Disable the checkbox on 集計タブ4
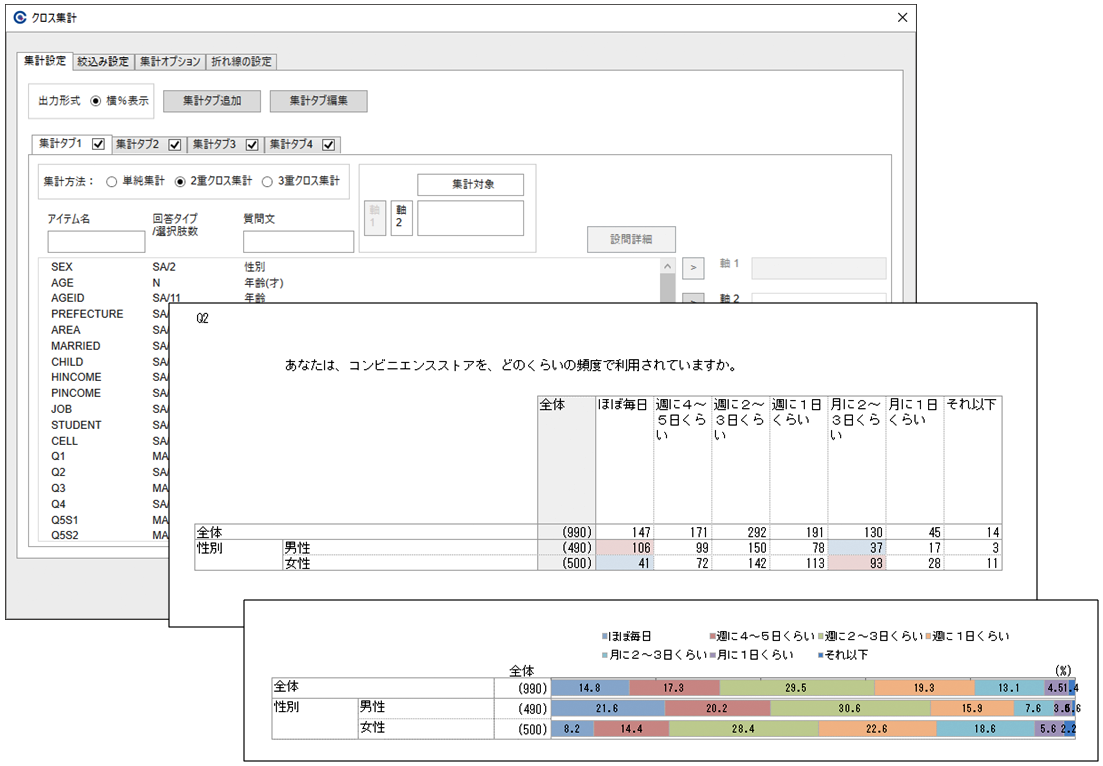1103x766 pixels. point(329,145)
